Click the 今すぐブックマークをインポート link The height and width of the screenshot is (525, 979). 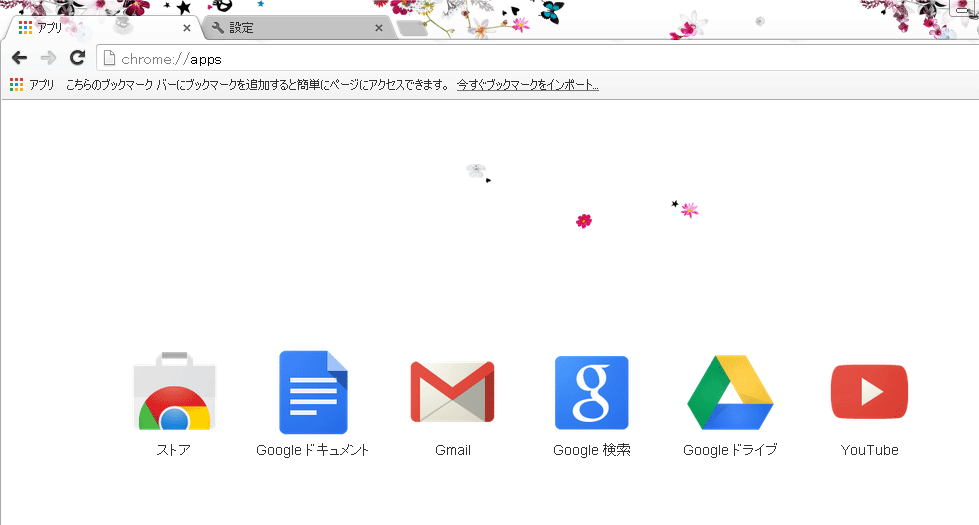528,84
